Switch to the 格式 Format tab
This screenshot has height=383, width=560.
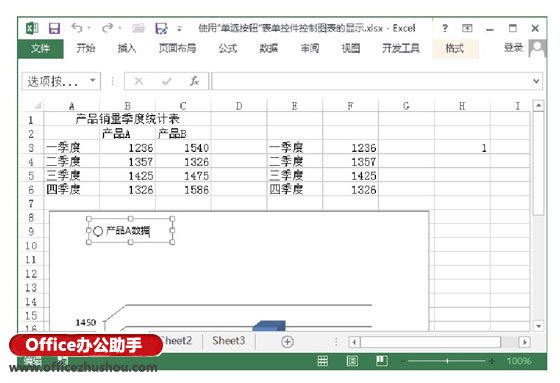coord(455,48)
